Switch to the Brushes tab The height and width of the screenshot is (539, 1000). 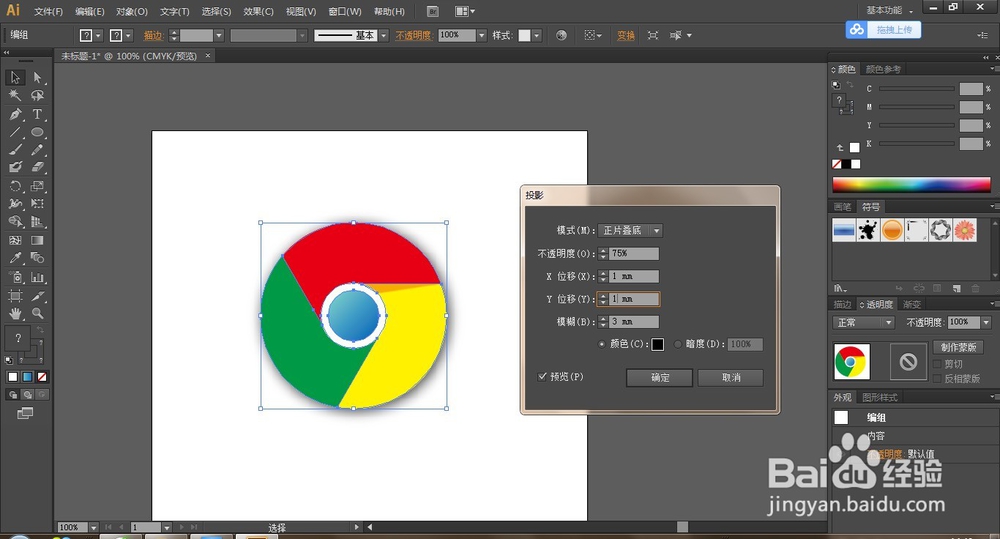click(x=842, y=207)
